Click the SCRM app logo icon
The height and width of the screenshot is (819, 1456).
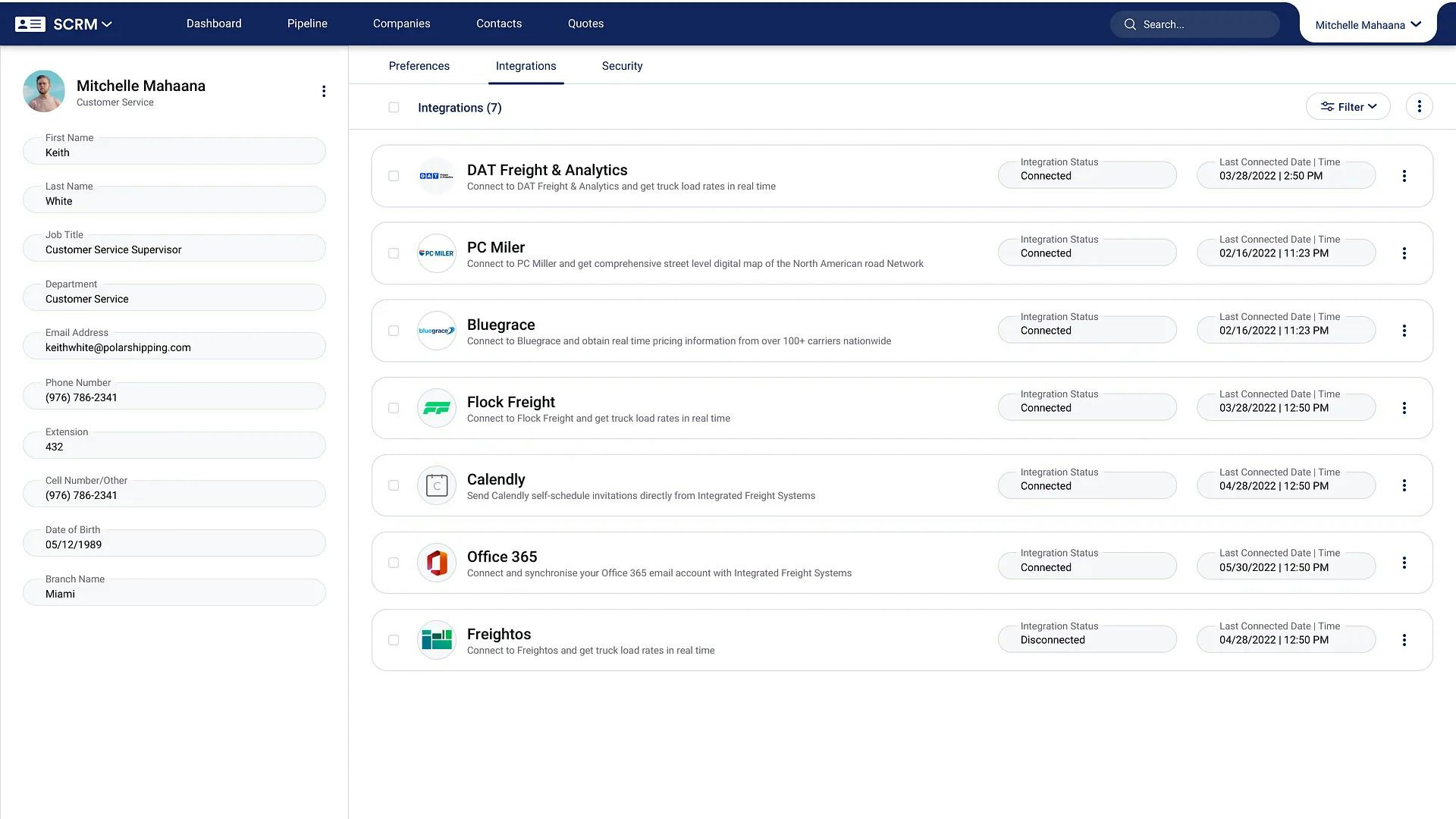tap(30, 24)
